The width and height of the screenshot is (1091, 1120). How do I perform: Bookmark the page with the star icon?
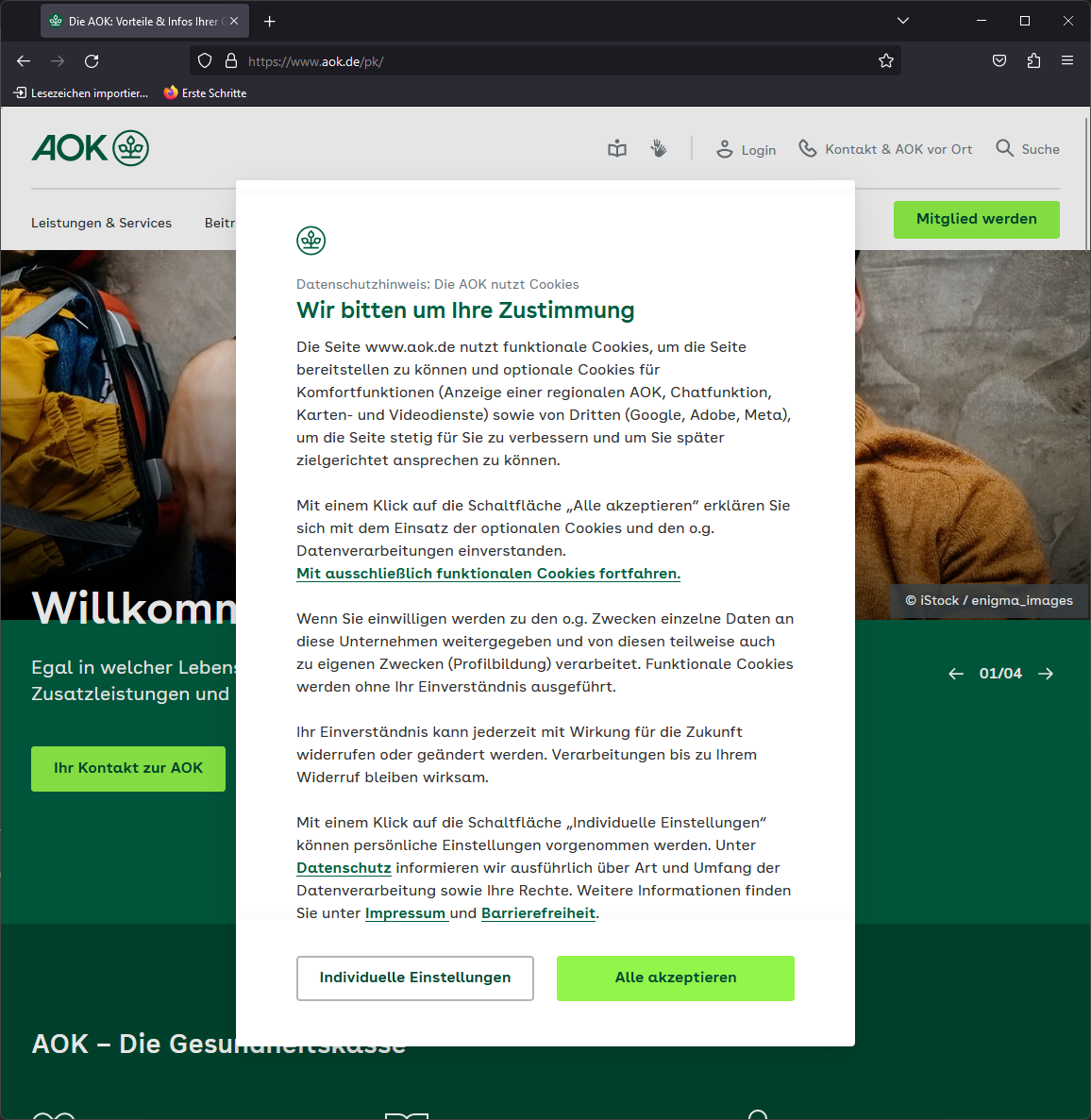pos(885,60)
